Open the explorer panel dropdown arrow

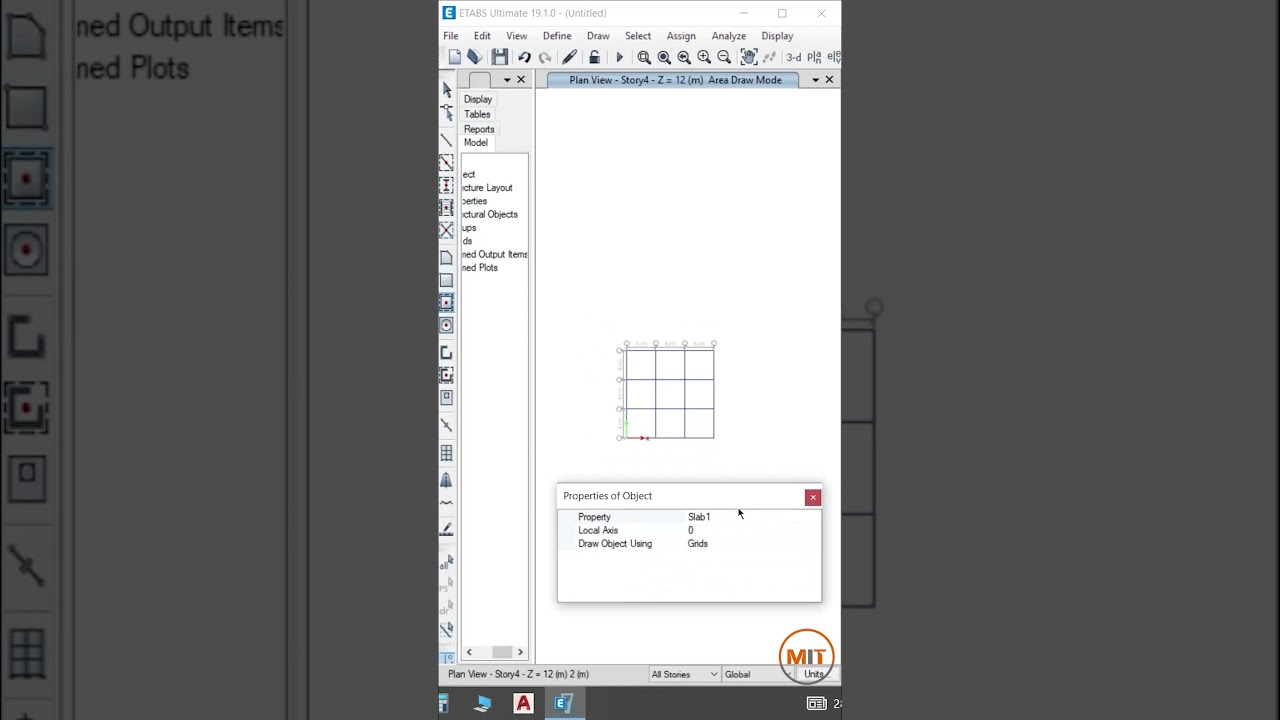507,80
